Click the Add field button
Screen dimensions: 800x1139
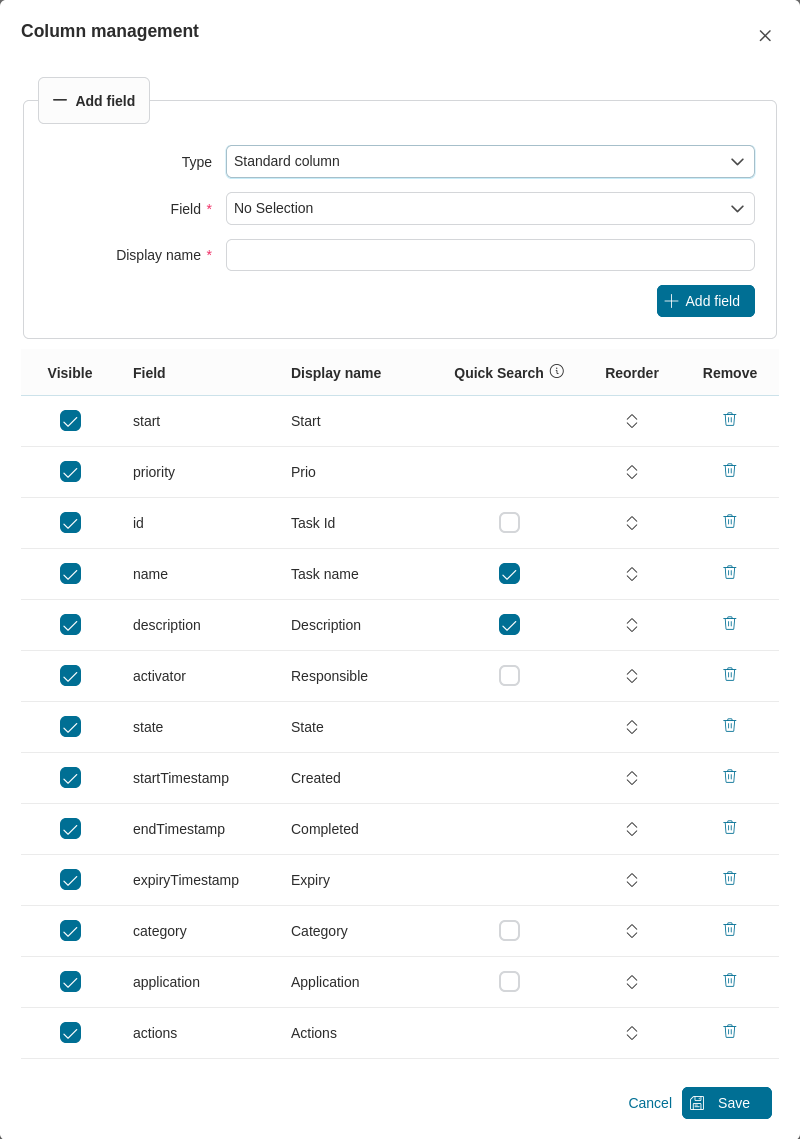(706, 301)
